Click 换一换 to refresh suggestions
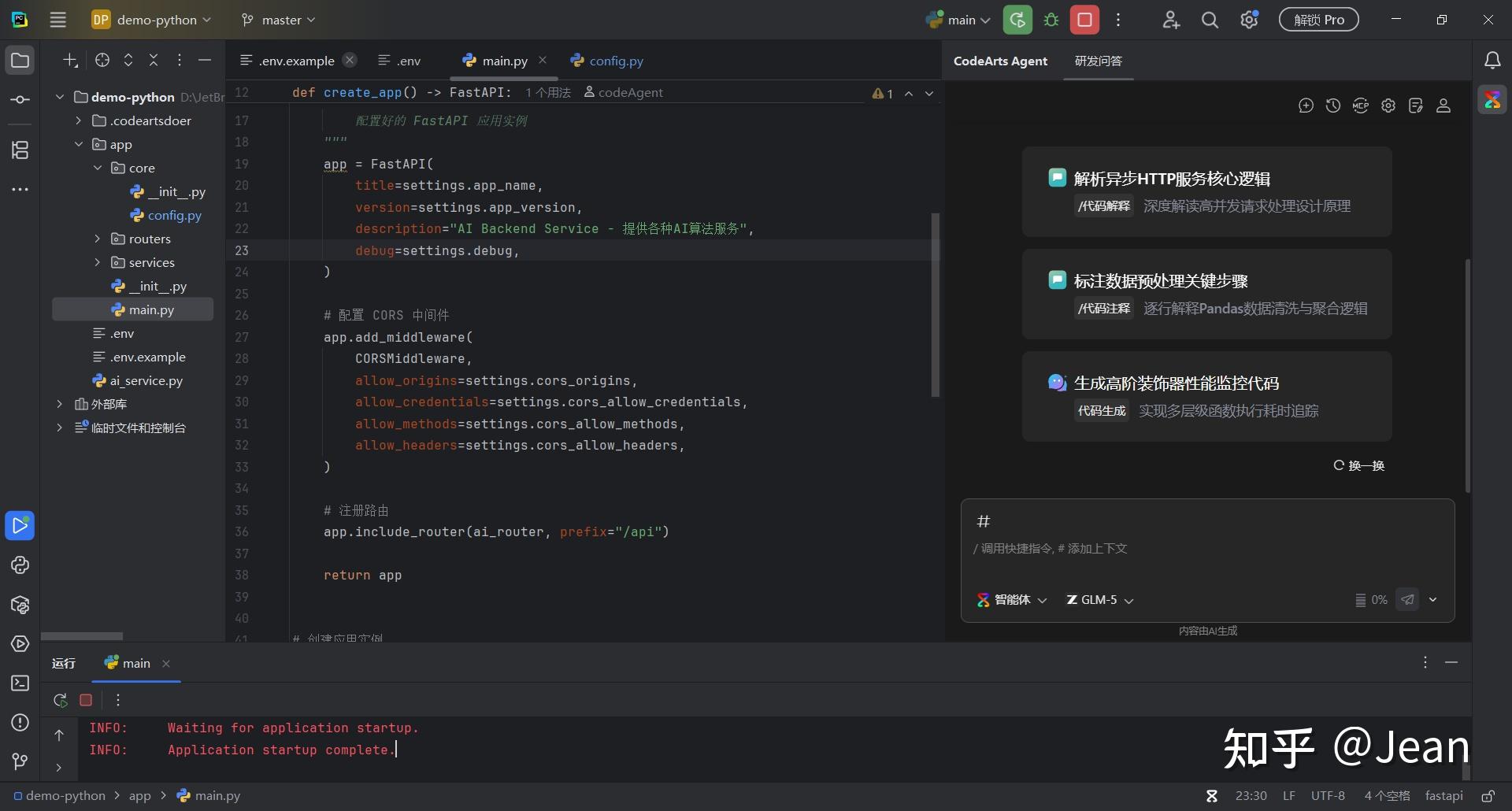 coord(1359,465)
